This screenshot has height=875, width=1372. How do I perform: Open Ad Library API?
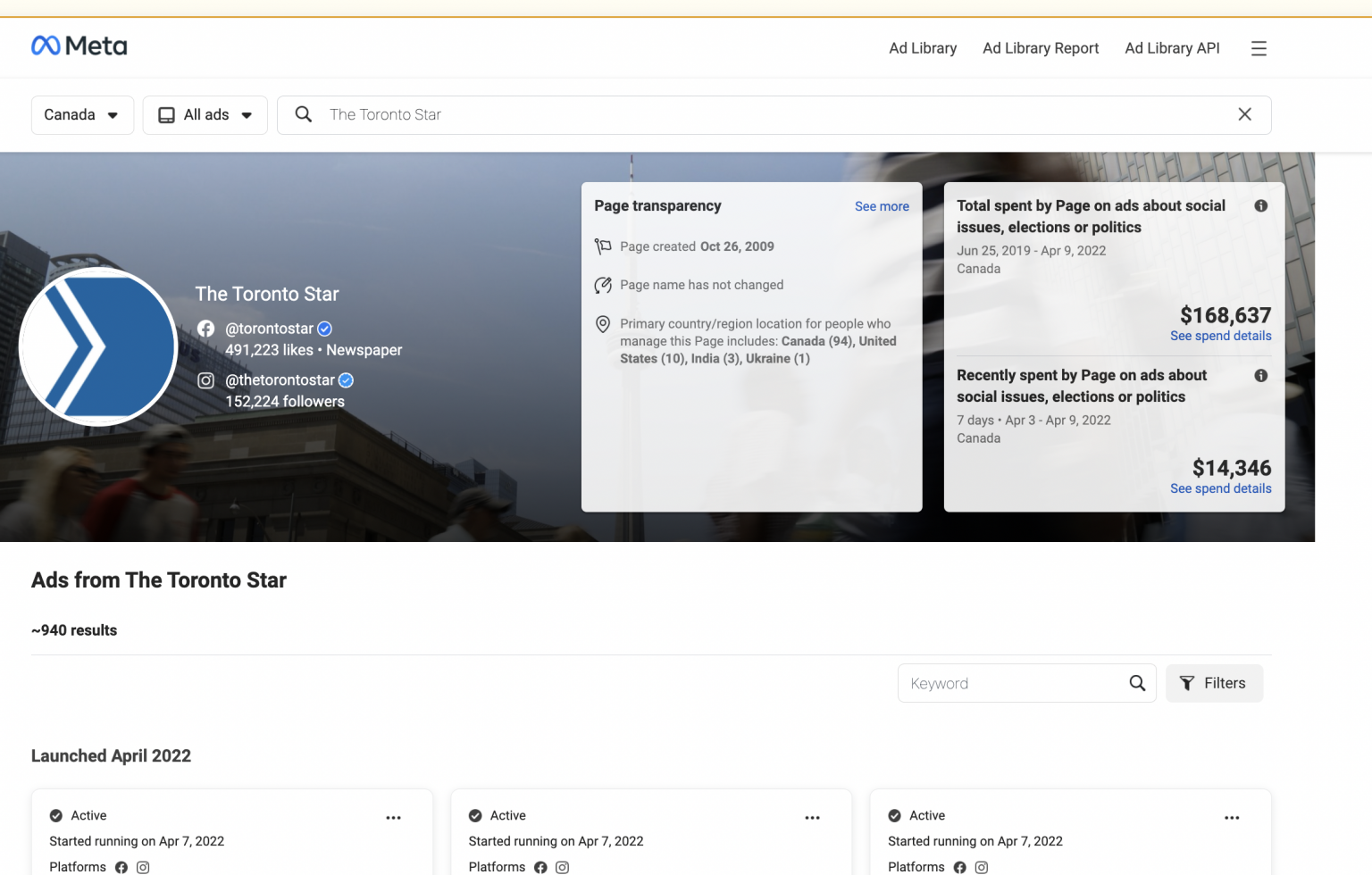coord(1172,48)
